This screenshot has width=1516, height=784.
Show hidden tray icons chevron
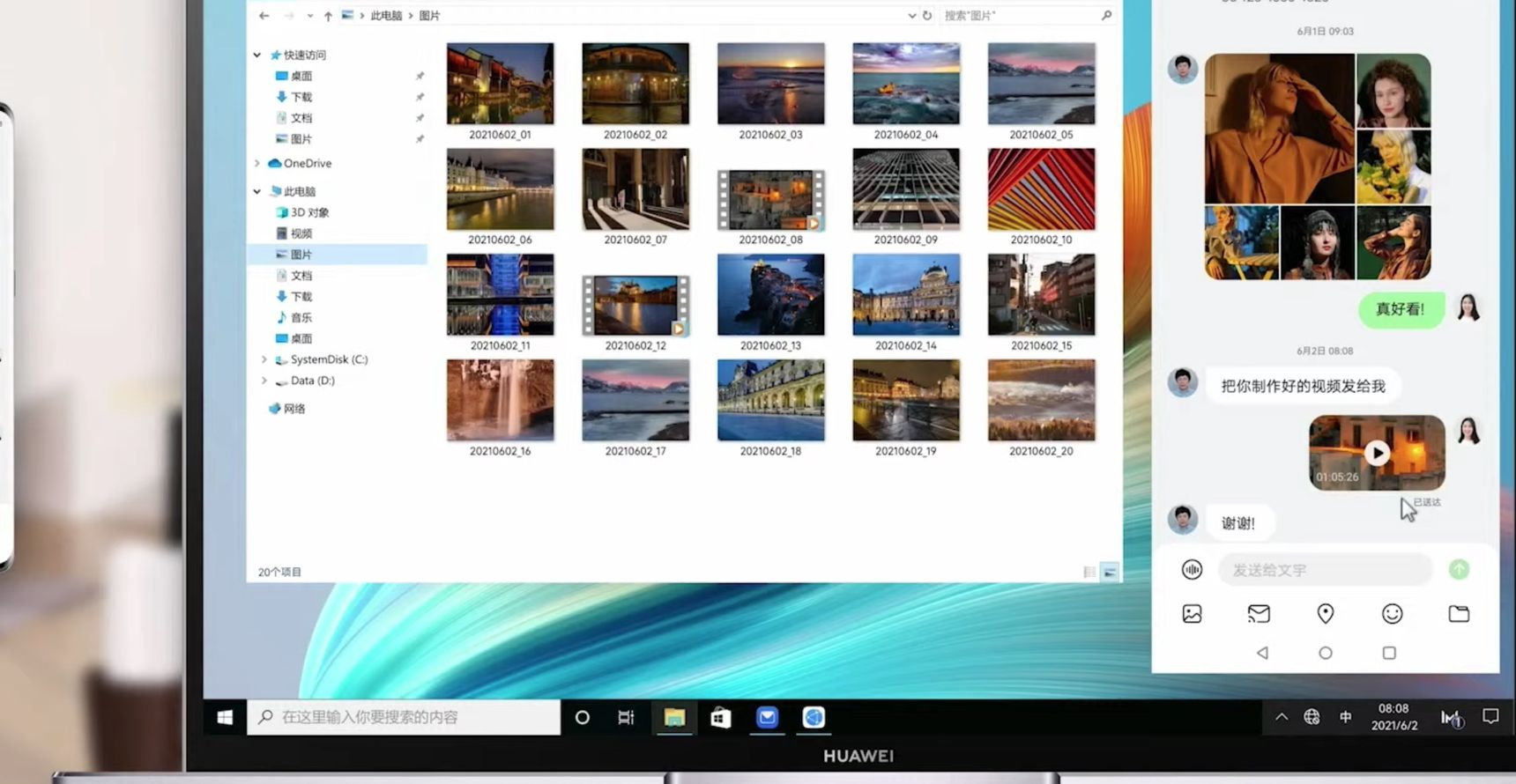pos(1282,717)
